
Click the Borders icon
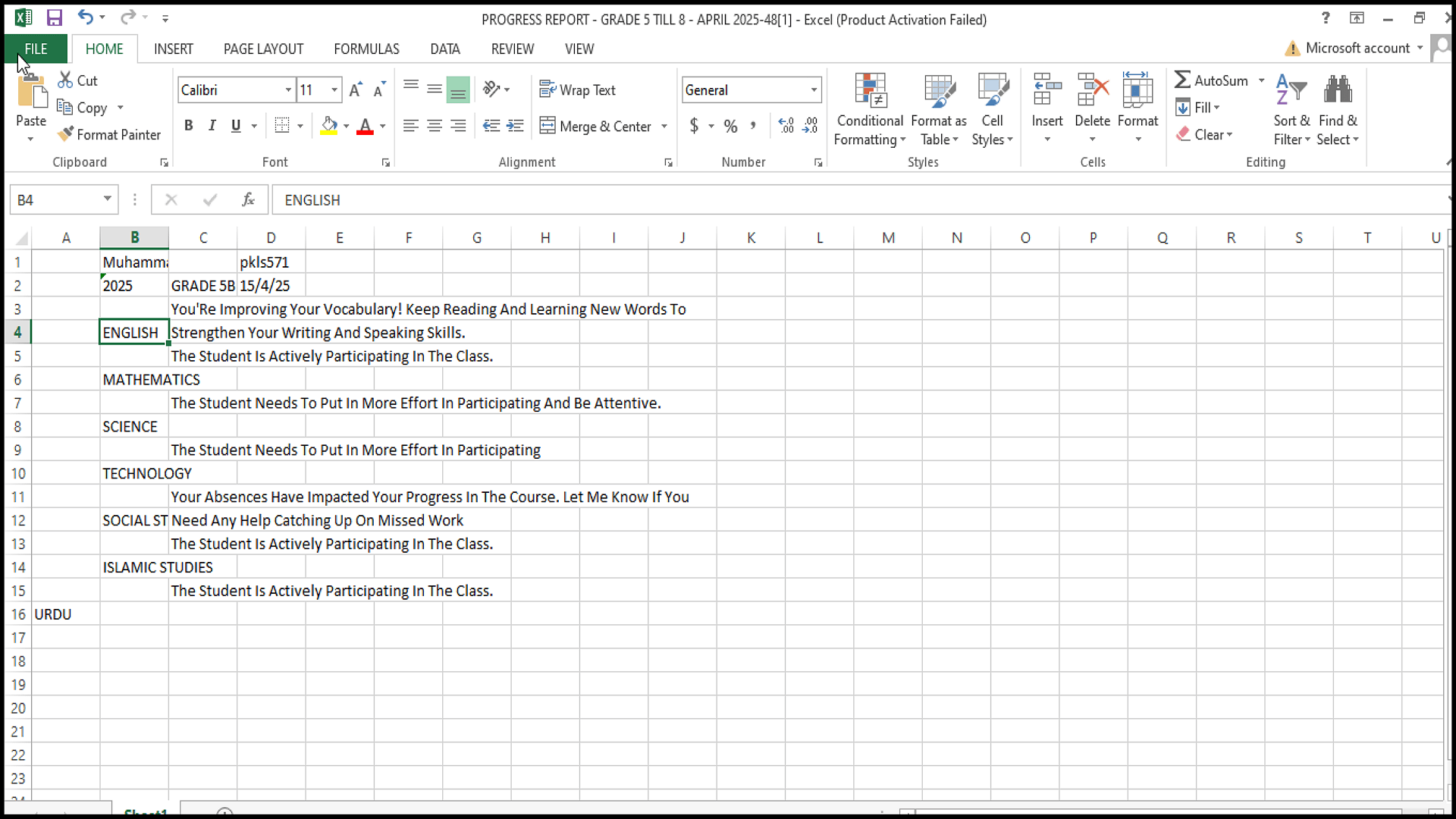pos(282,125)
